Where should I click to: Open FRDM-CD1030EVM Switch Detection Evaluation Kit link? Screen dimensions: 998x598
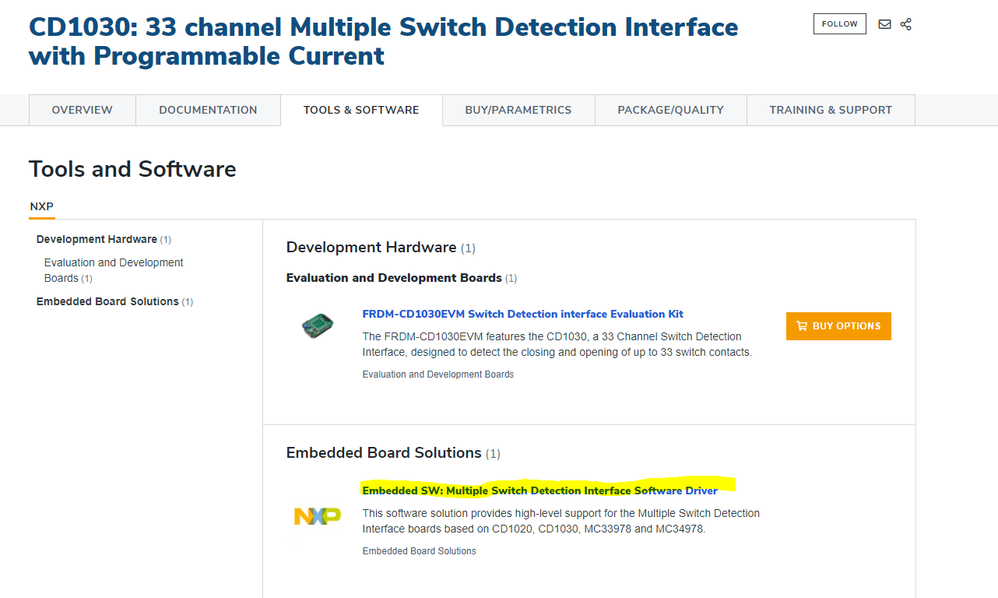tap(523, 314)
